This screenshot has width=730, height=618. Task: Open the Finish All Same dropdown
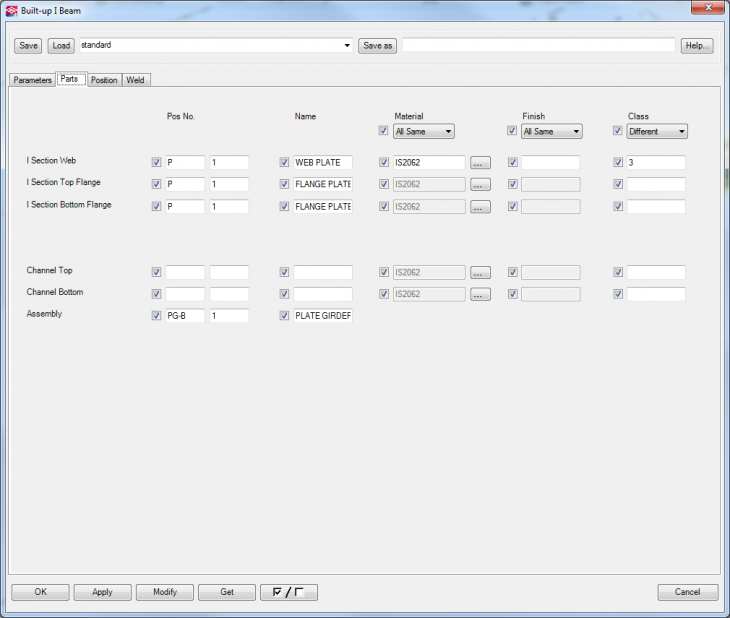pyautogui.click(x=552, y=131)
